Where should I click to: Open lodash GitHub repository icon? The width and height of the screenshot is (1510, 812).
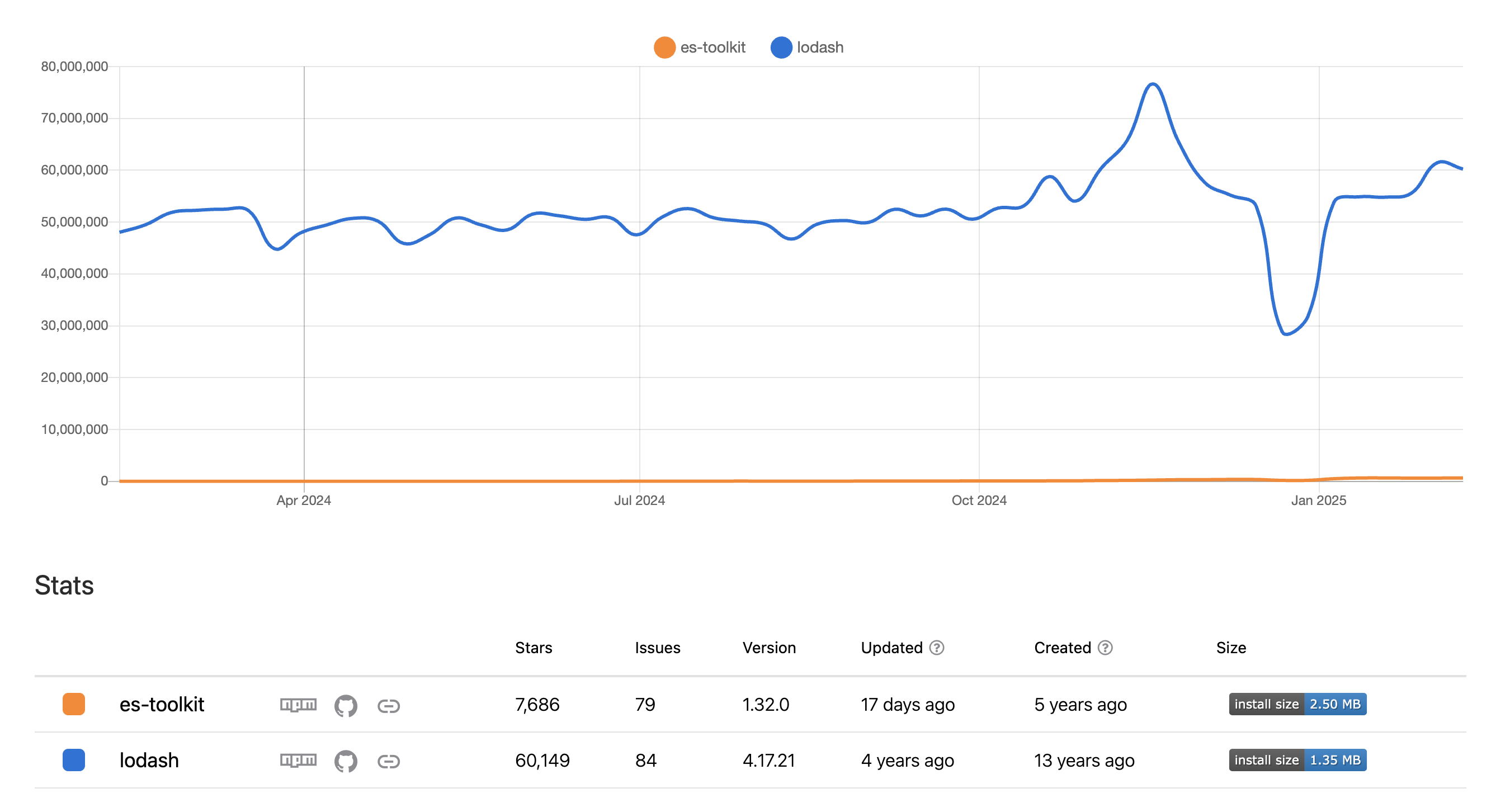(345, 761)
